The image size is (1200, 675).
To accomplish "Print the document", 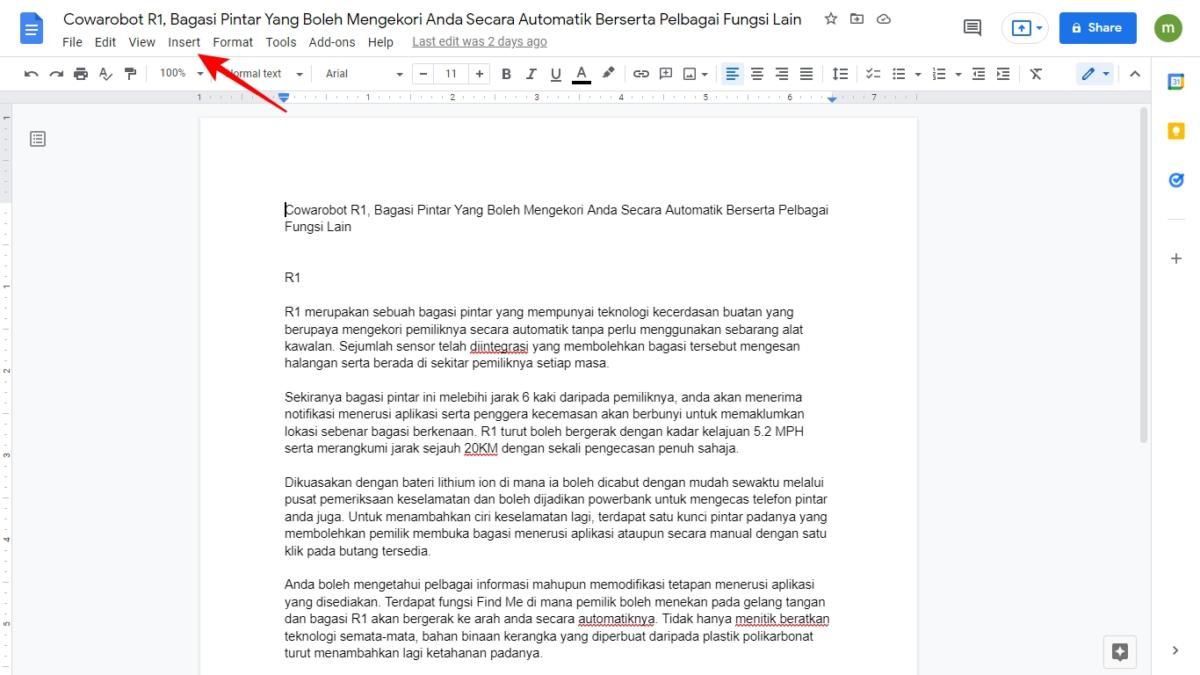I will click(81, 74).
